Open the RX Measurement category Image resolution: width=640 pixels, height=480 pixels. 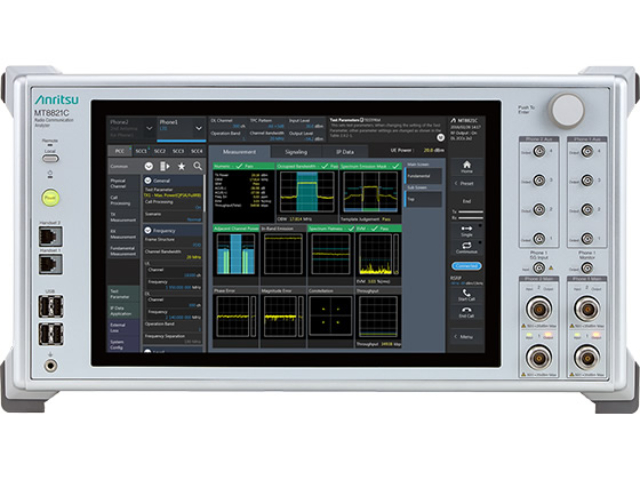(x=123, y=234)
